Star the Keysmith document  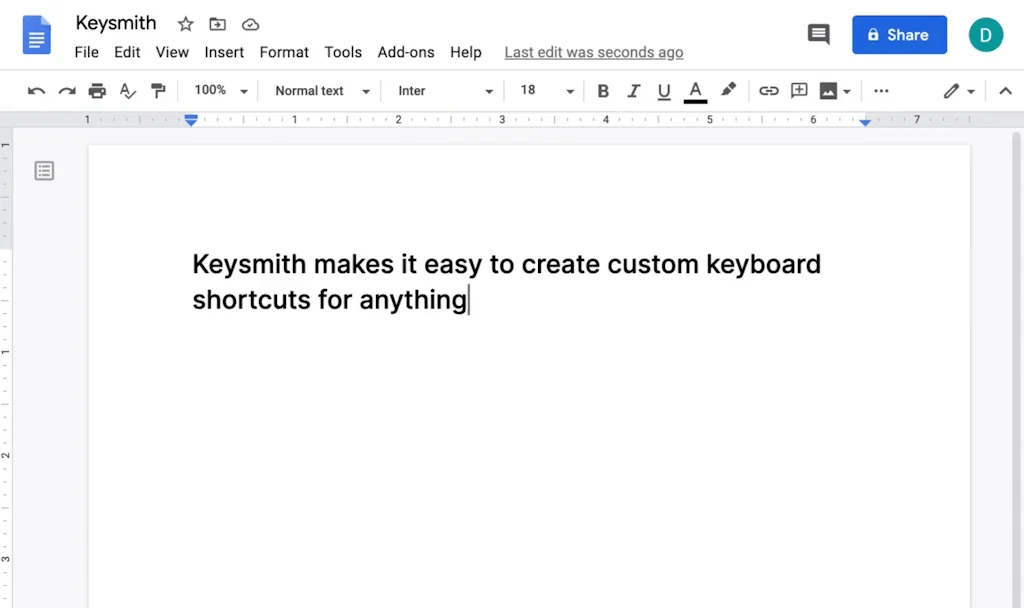(185, 23)
